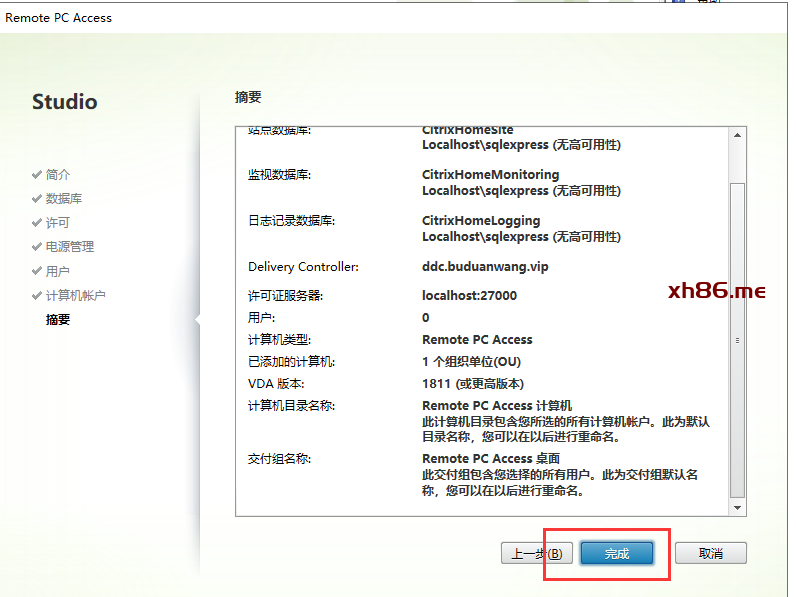Click the 已添加的计算机: label

point(292,362)
